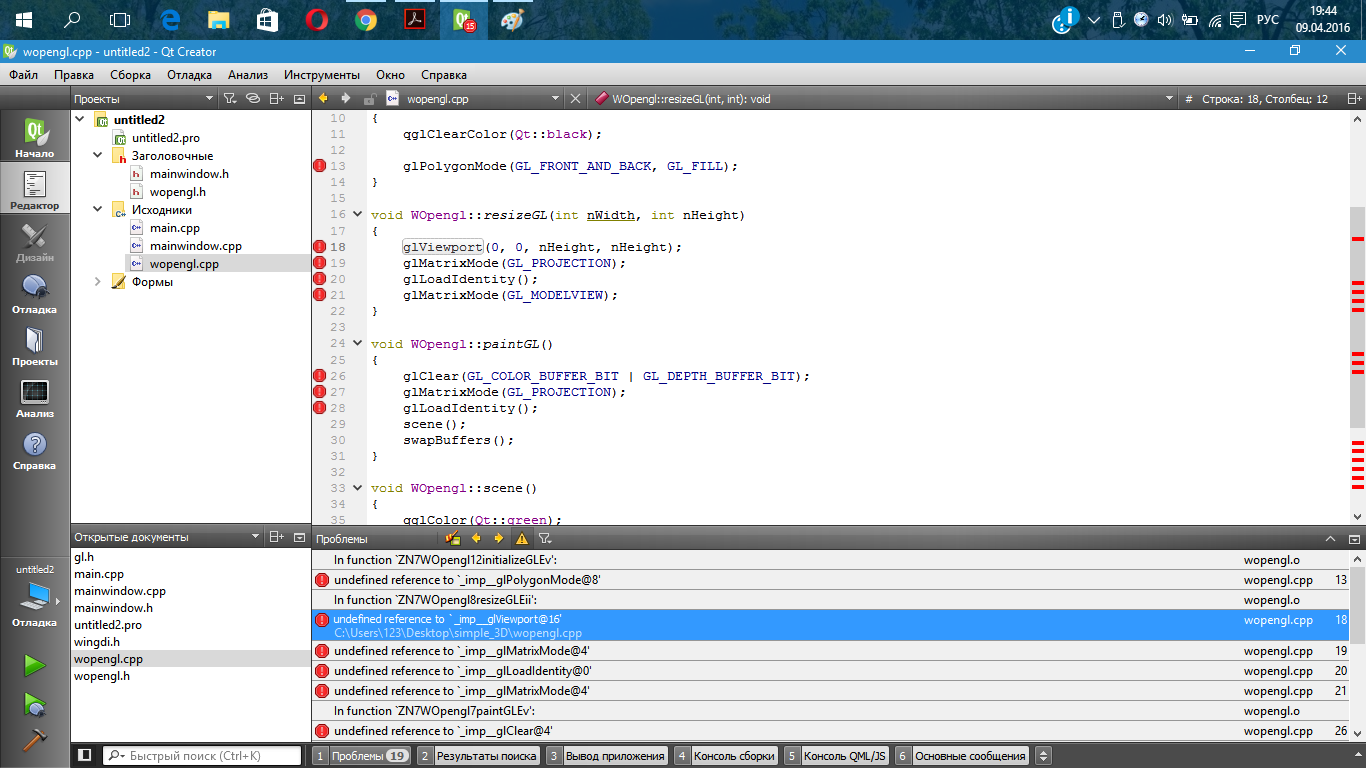This screenshot has width=1371, height=770.
Task: Open mainwindow.cpp in the project tree
Action: click(196, 246)
